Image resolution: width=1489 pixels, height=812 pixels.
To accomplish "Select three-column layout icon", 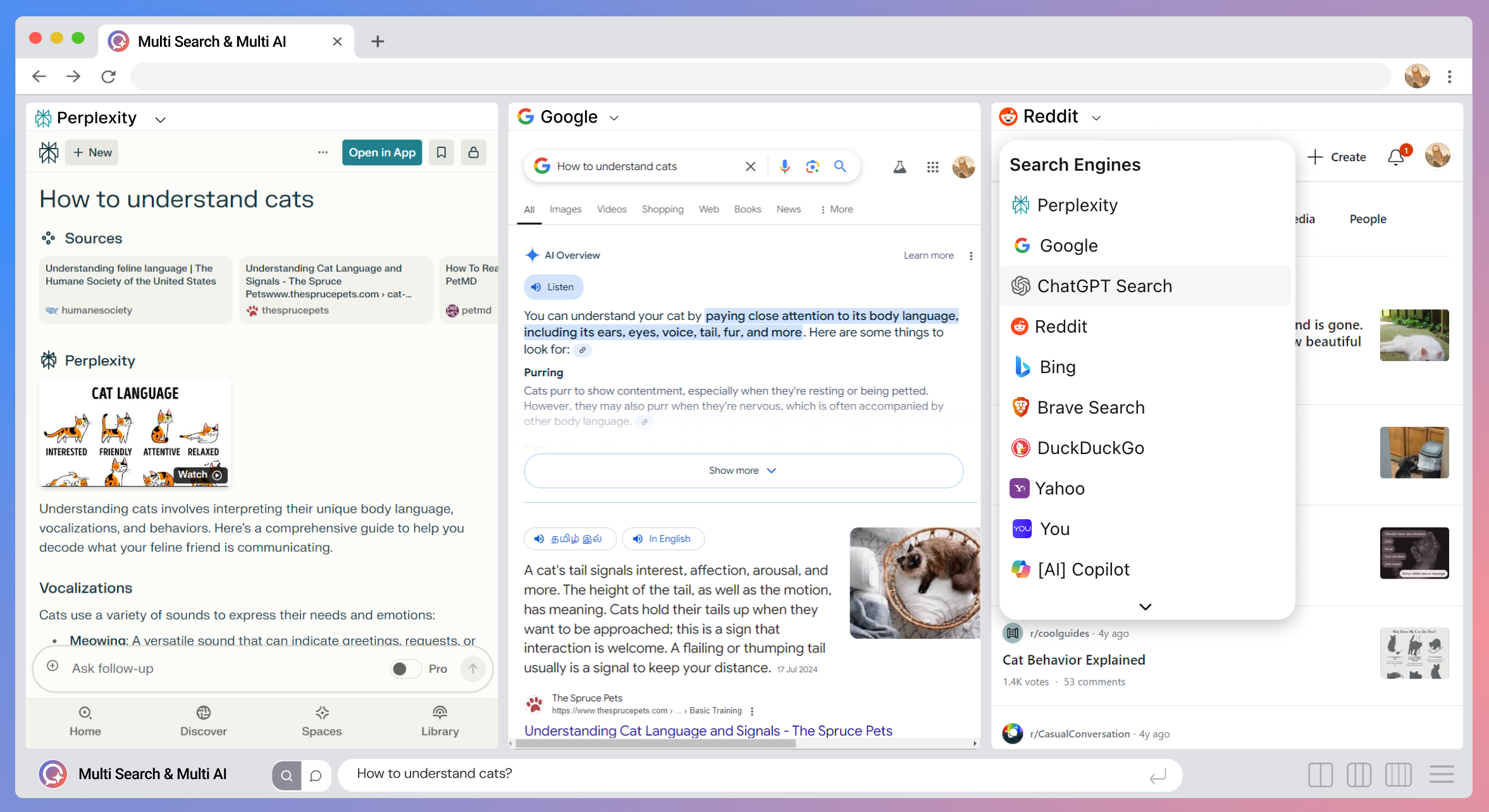I will (1359, 775).
